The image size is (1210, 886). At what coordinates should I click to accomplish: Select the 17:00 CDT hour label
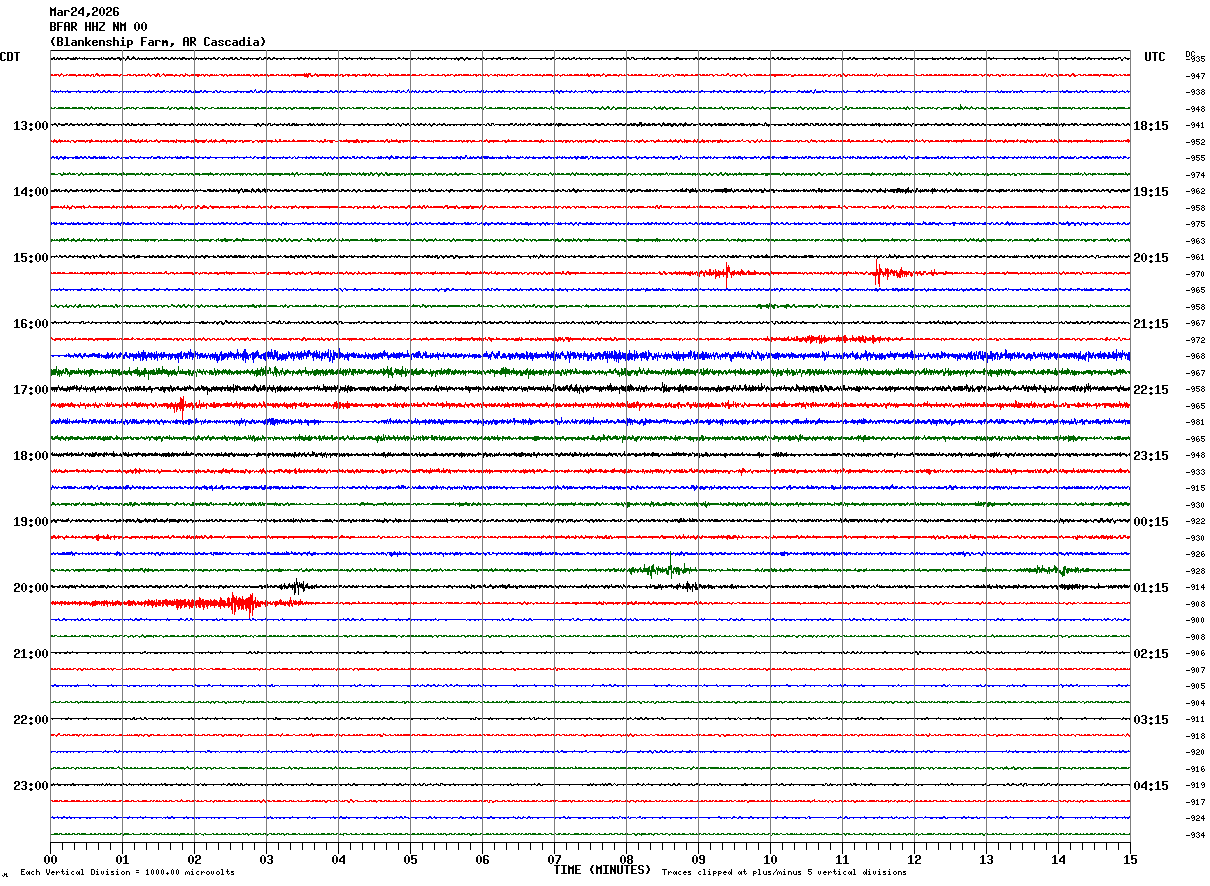click(30, 390)
